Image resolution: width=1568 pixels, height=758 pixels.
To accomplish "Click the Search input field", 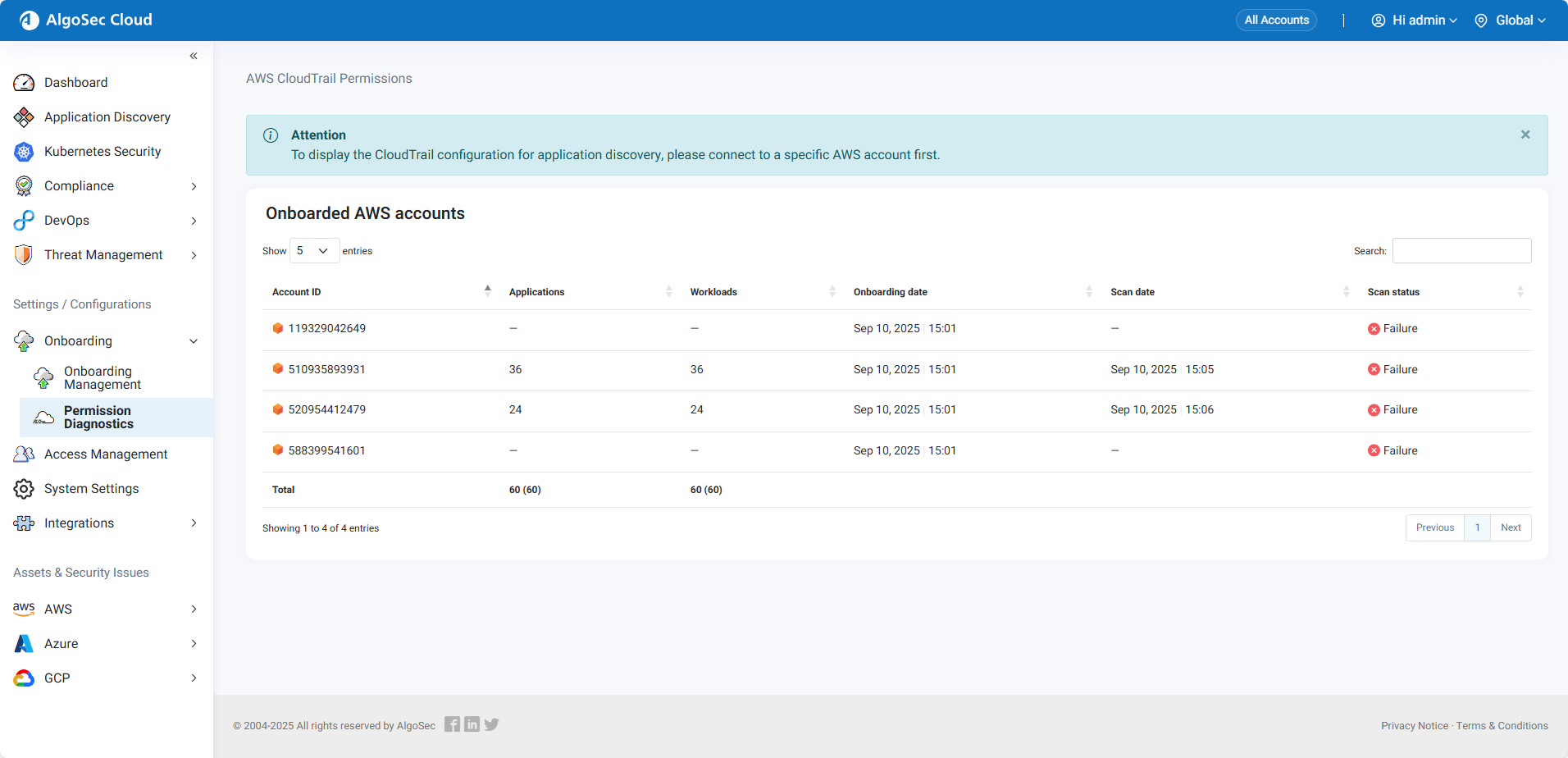I will point(1461,251).
